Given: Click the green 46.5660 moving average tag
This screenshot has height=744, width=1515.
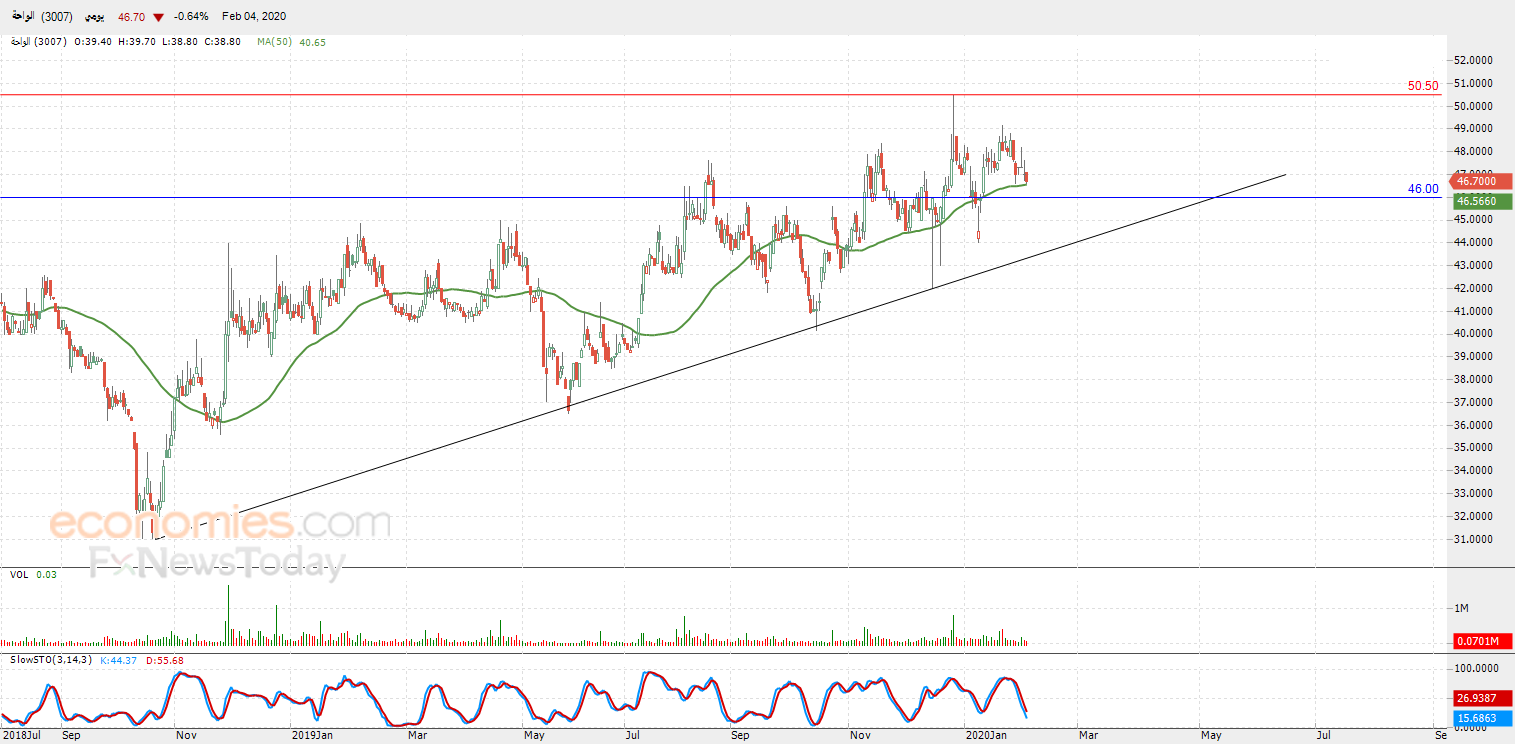Looking at the screenshot, I should click(x=1483, y=201).
